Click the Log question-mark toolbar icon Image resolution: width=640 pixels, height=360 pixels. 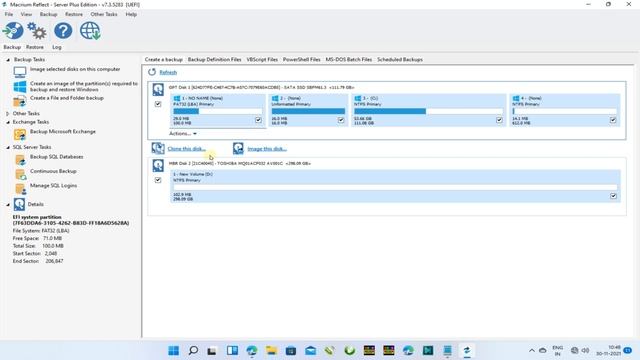tap(63, 31)
